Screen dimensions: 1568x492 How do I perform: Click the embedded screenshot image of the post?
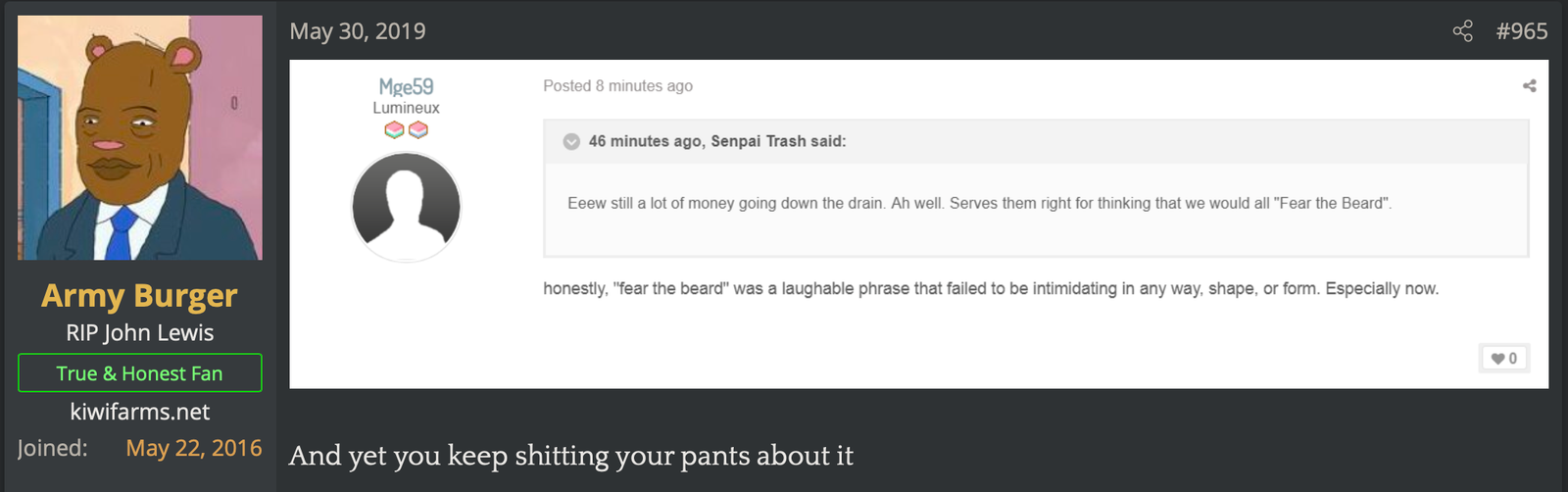pos(918,224)
